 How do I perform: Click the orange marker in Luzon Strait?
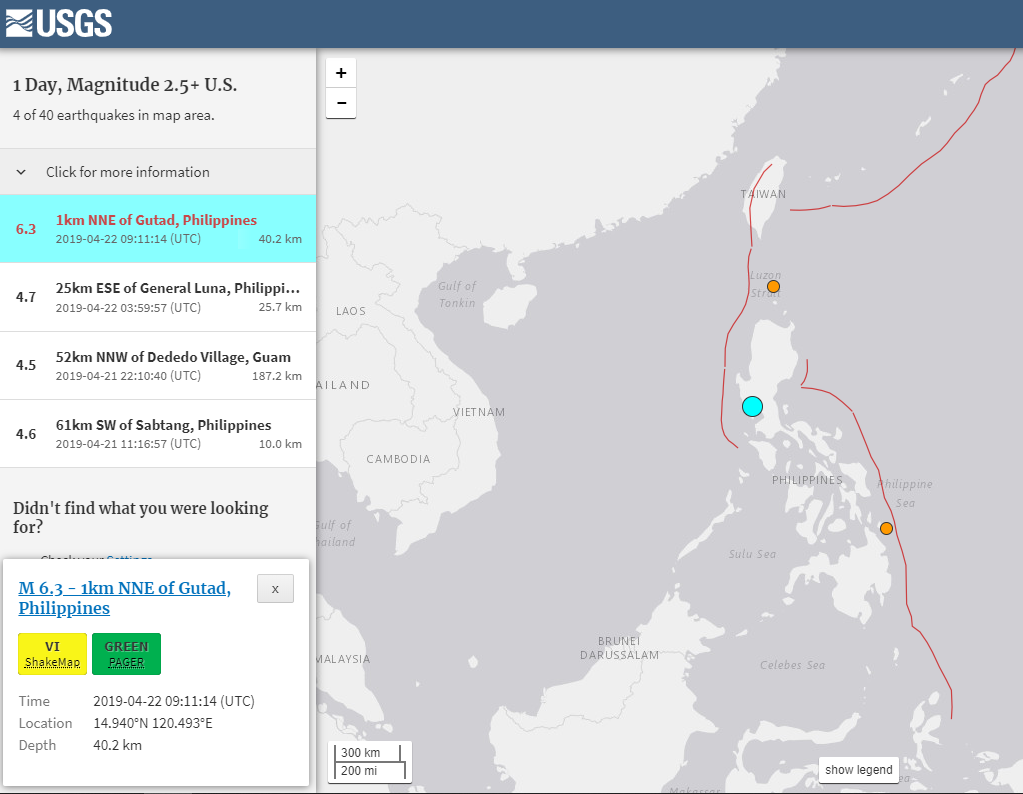773,286
